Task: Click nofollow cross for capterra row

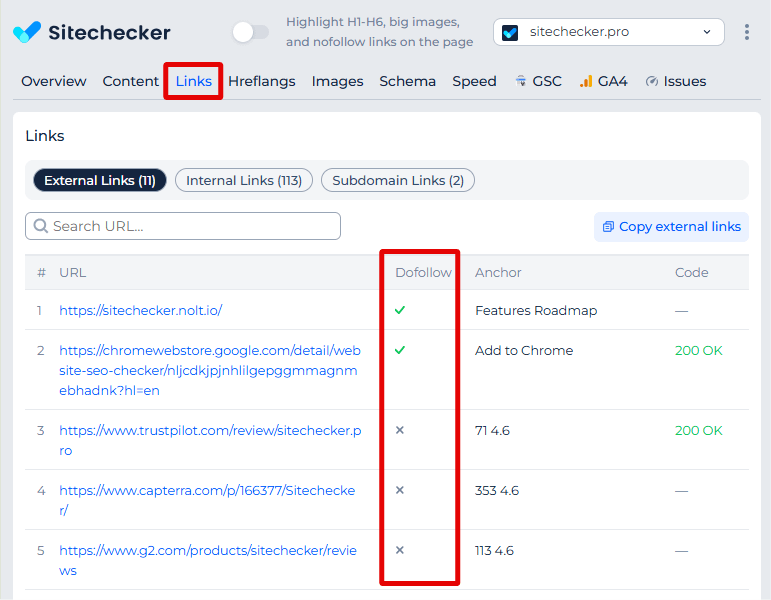Action: [400, 490]
